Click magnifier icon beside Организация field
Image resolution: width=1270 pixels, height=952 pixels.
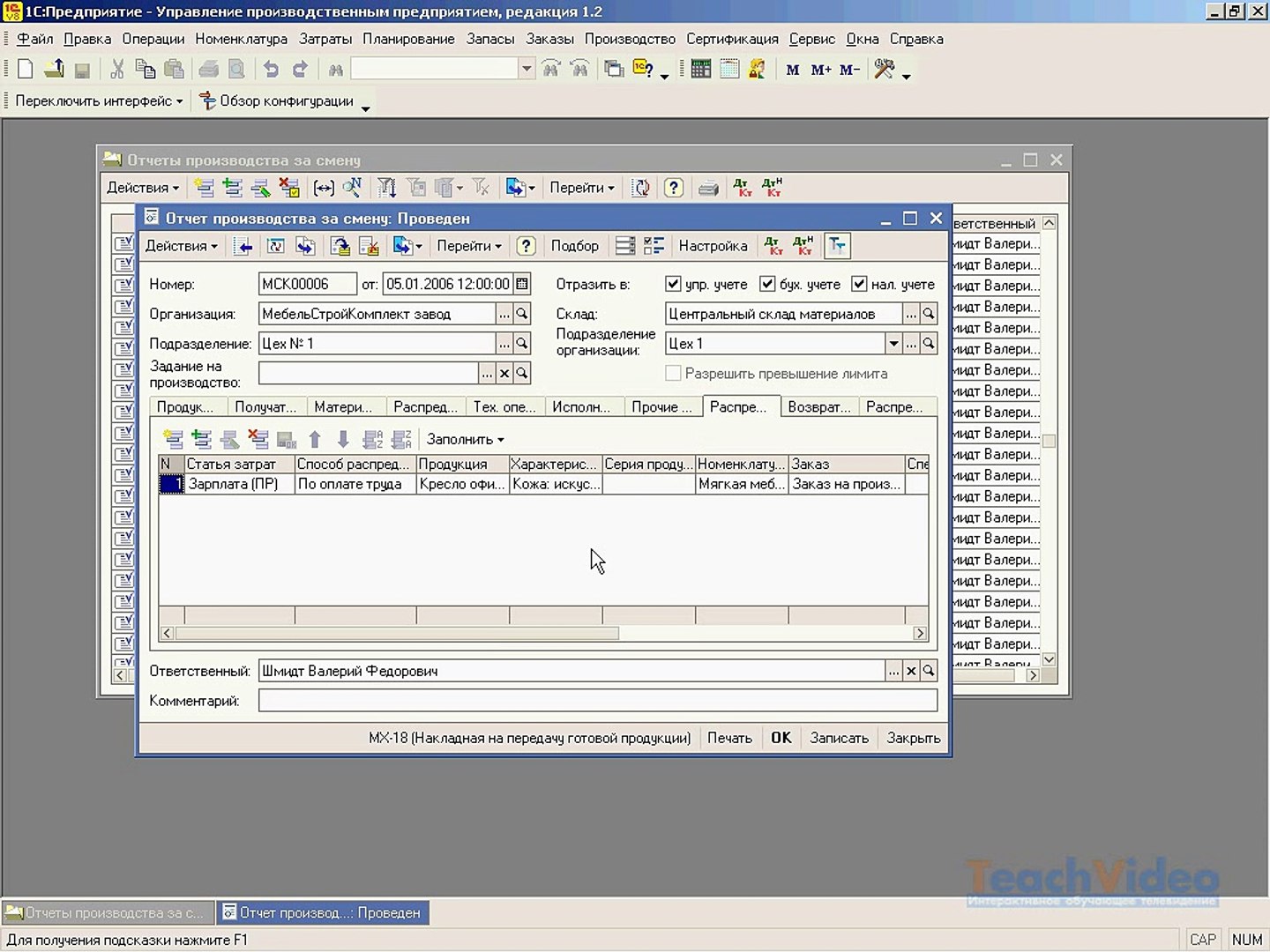coord(522,314)
